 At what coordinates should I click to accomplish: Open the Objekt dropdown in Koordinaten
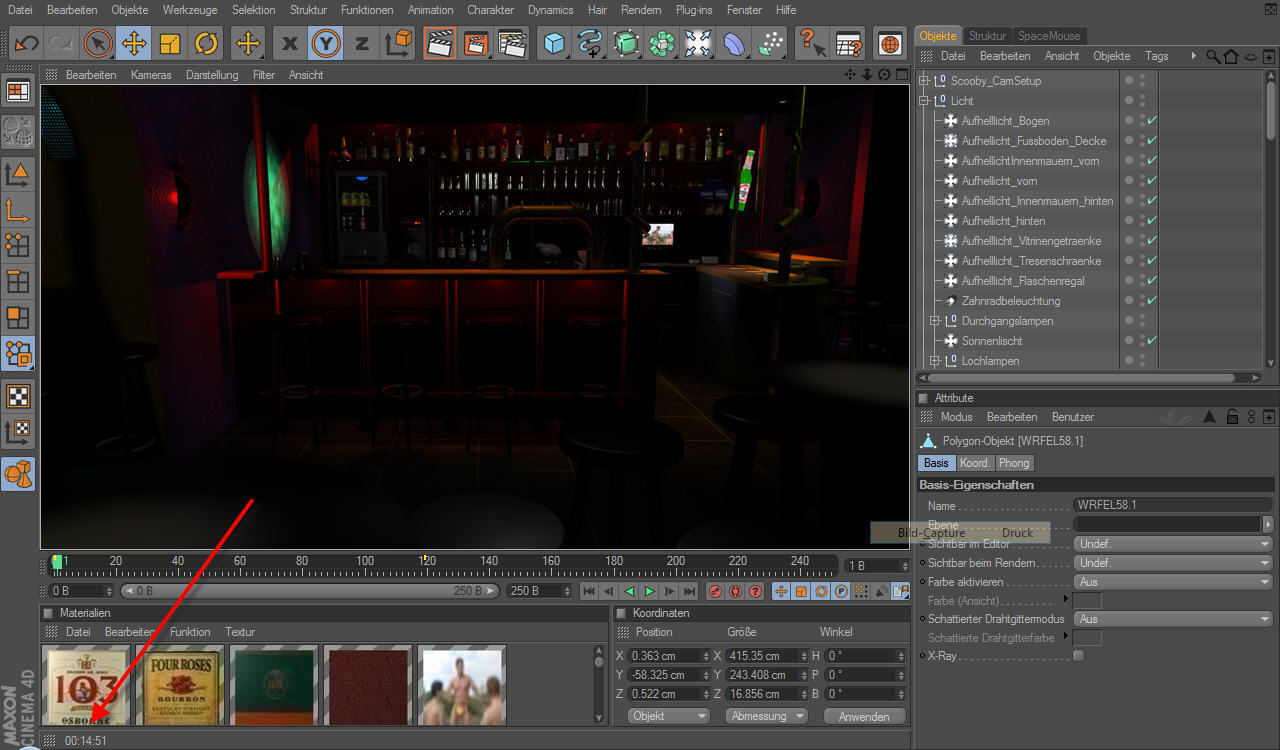coord(669,716)
